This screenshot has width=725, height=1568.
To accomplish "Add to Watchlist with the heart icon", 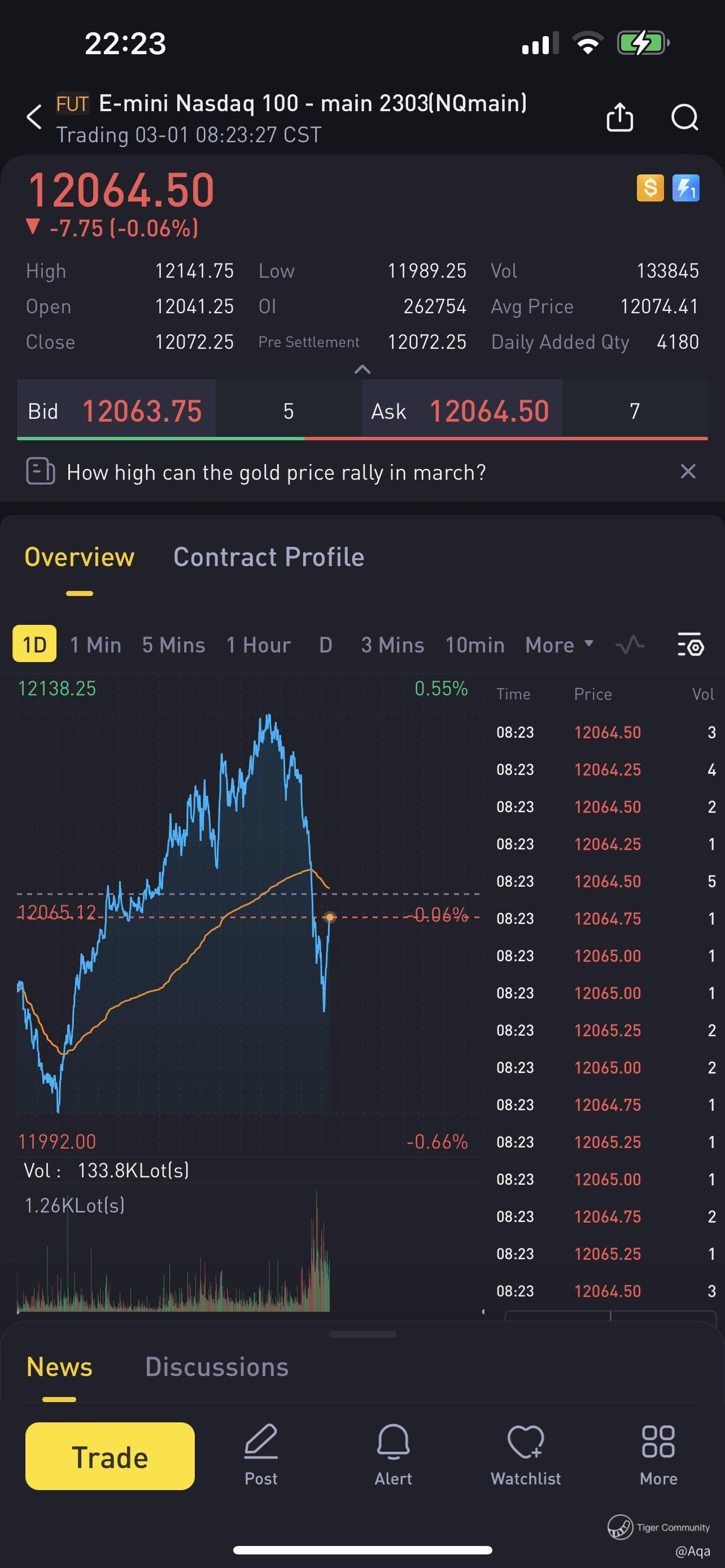I will pyautogui.click(x=526, y=1455).
